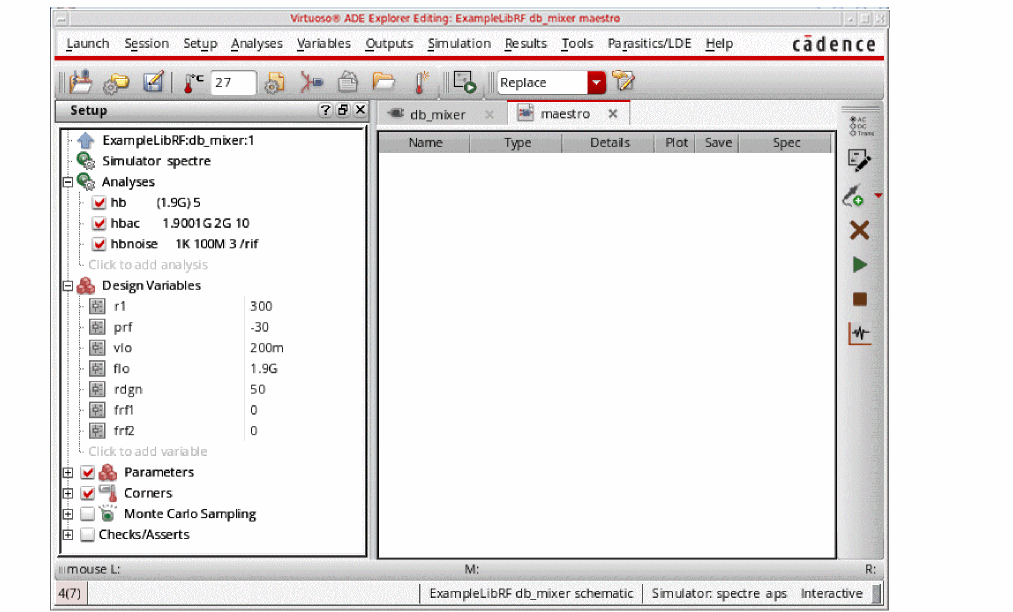Click the red X delete icon

point(859,231)
